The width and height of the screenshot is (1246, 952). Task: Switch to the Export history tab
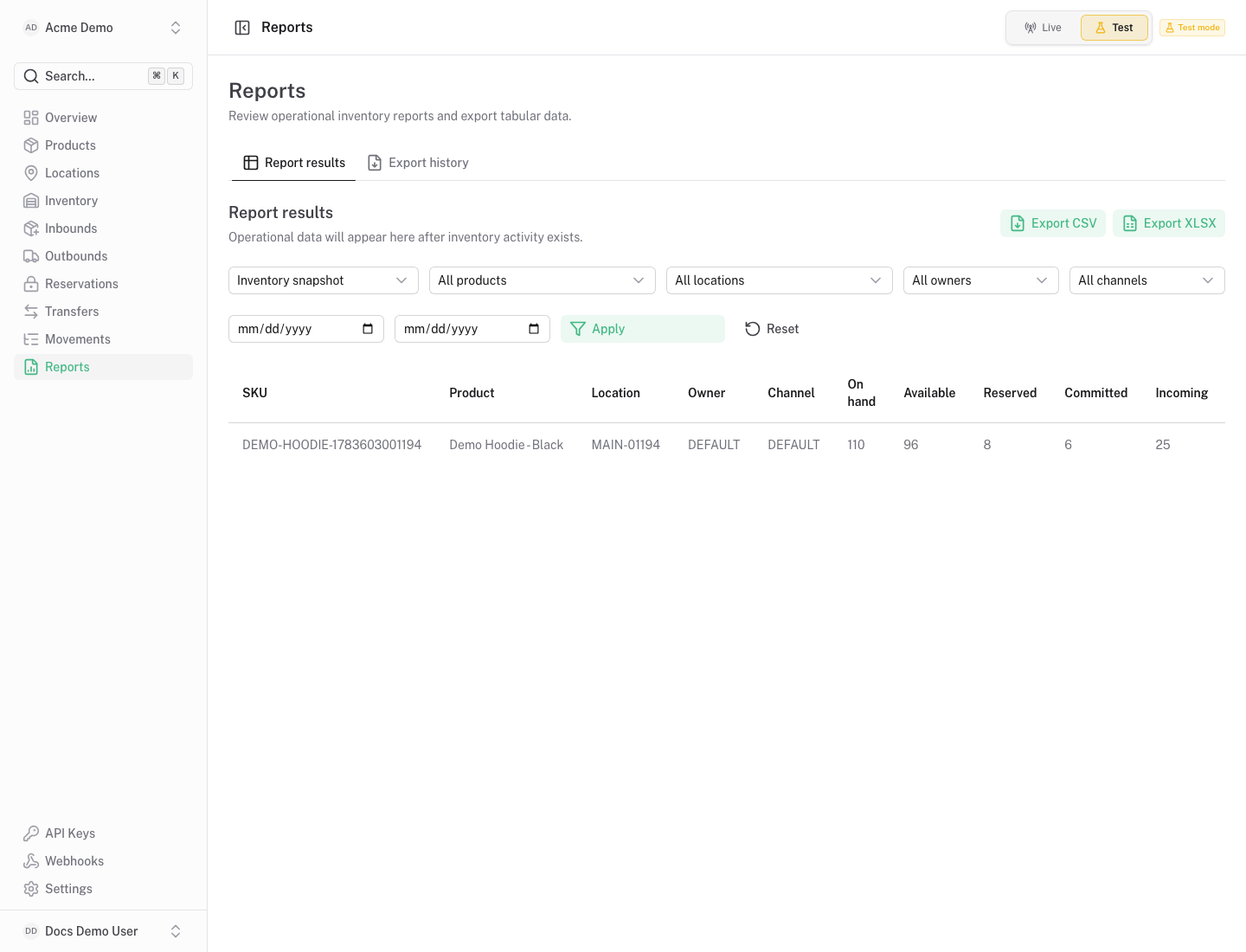[418, 163]
